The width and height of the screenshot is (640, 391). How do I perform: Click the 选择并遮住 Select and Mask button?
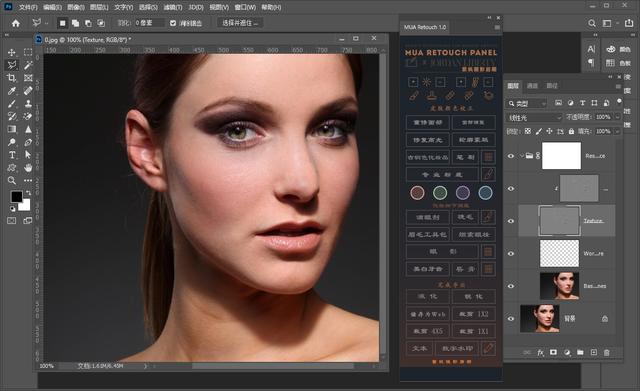point(240,23)
